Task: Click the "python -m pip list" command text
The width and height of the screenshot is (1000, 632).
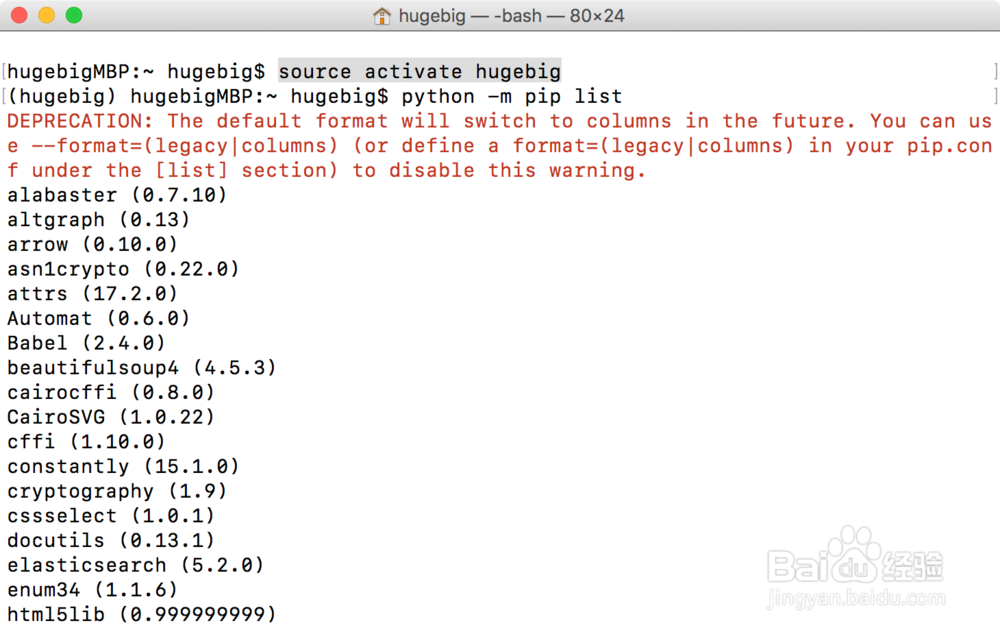Action: pyautogui.click(x=511, y=96)
